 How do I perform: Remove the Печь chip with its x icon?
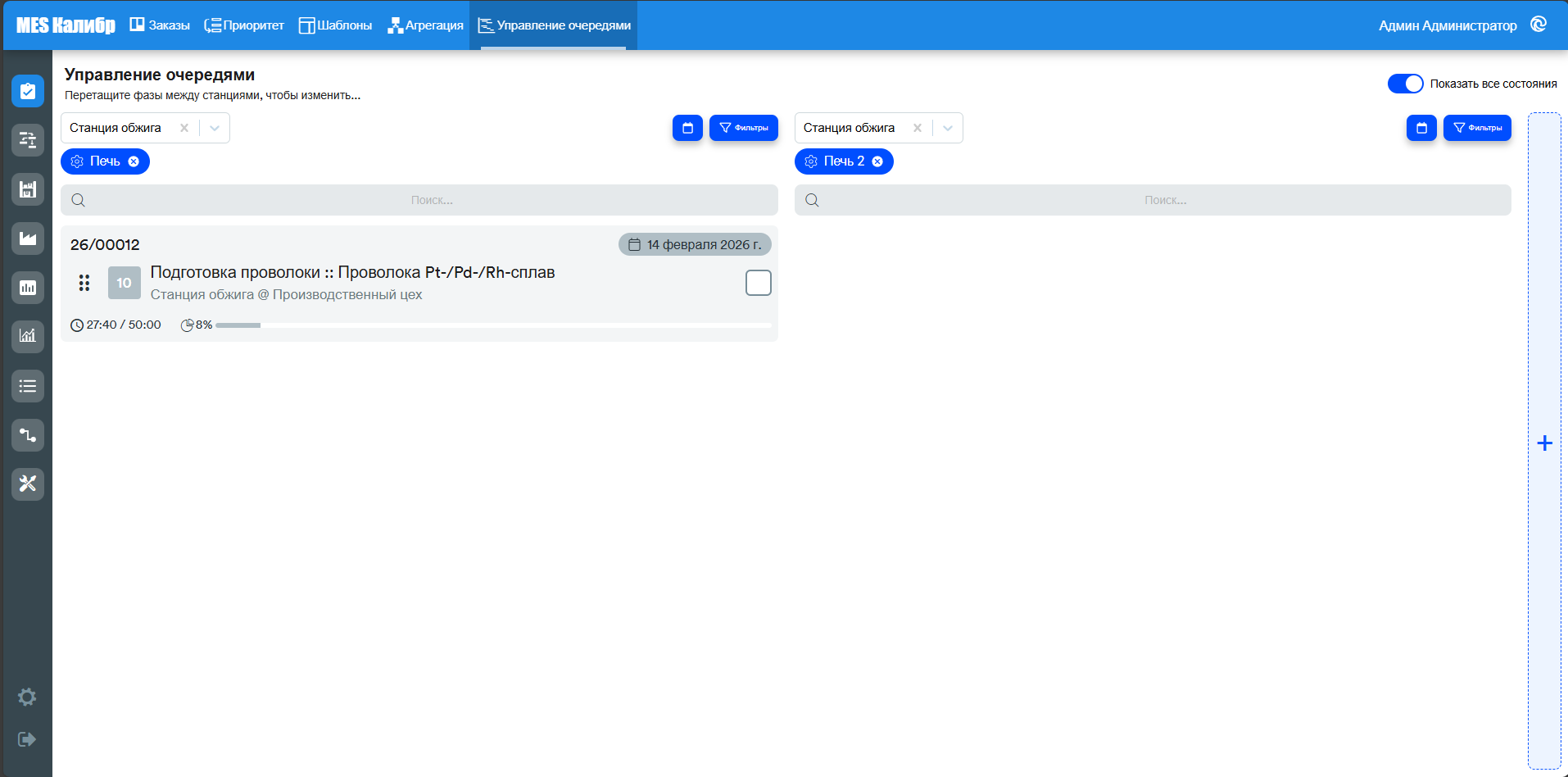[134, 161]
